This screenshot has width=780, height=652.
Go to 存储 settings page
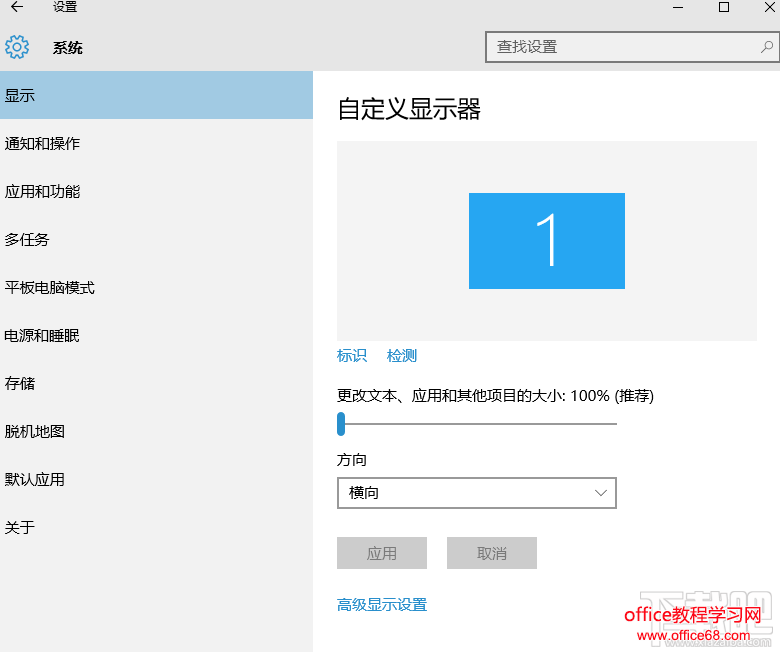point(156,383)
